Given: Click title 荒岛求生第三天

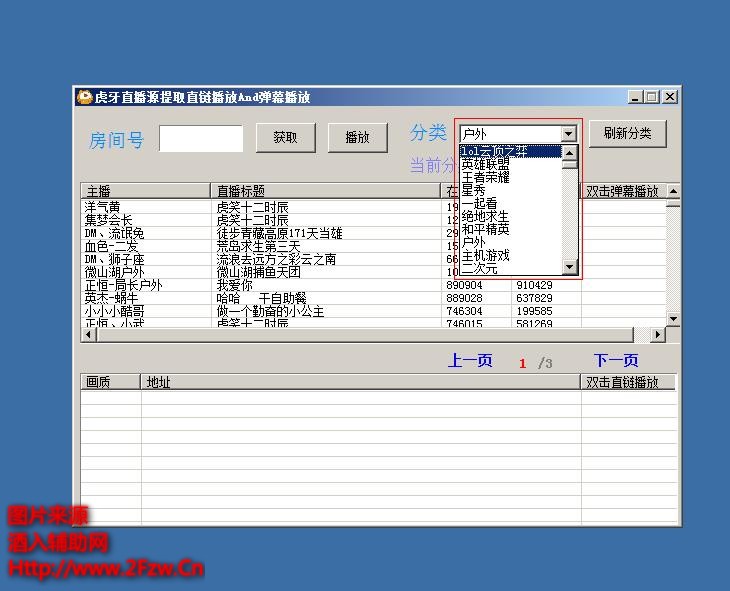Looking at the screenshot, I should 258,246.
